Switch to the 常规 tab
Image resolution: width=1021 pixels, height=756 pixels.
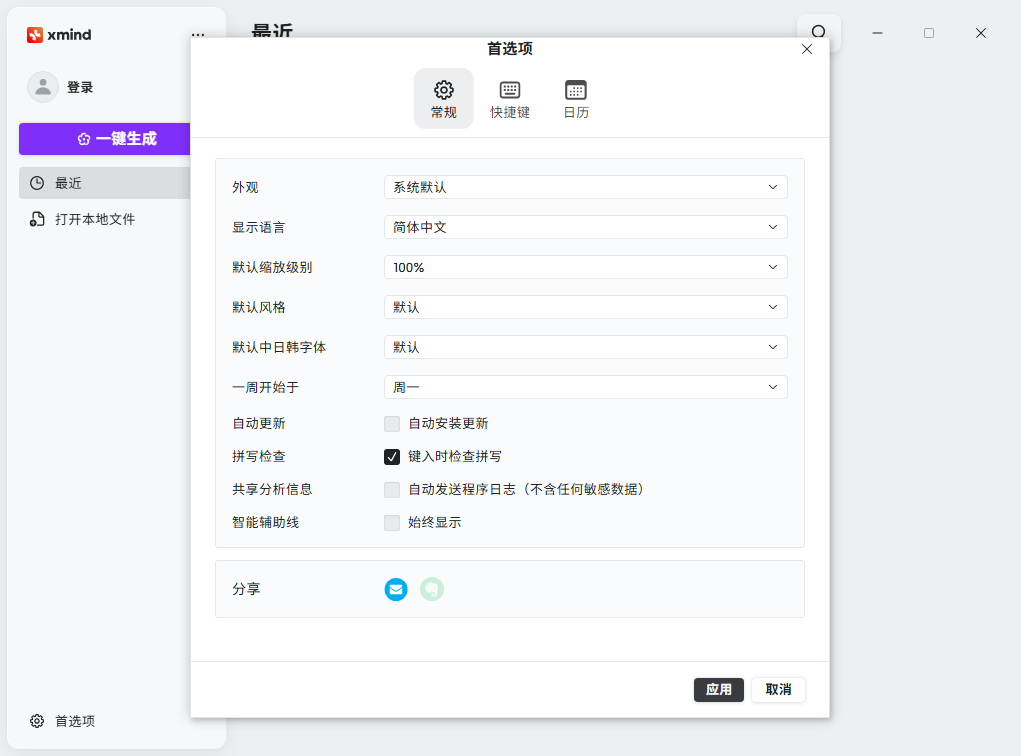443,99
